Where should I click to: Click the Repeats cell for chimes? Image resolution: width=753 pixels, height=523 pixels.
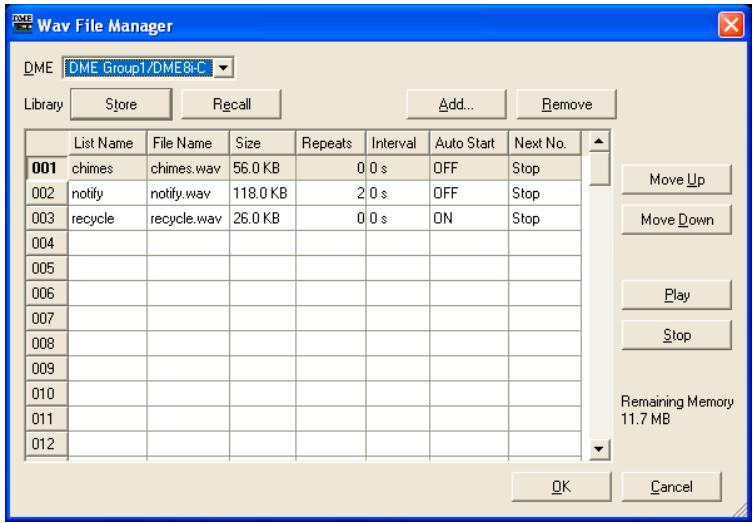[x=331, y=168]
